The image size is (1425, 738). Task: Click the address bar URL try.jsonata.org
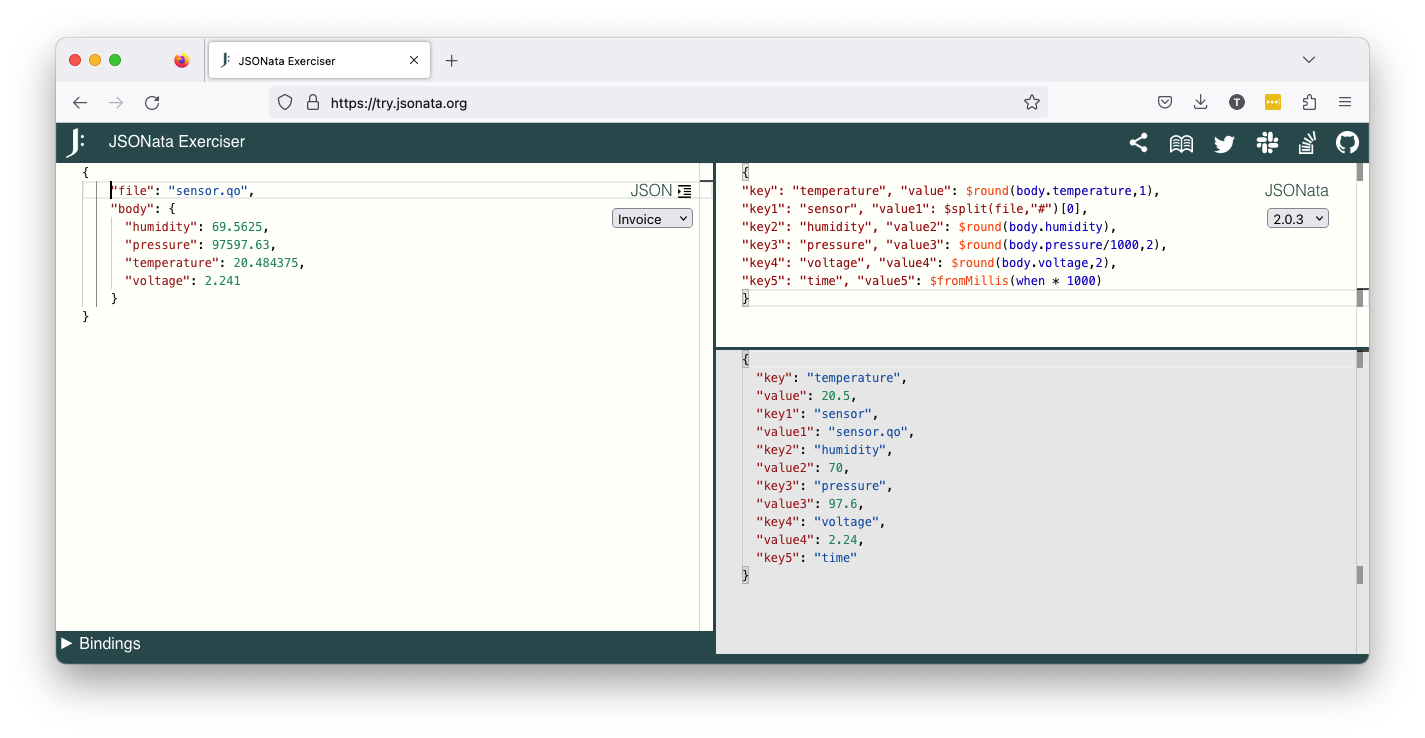(x=399, y=102)
